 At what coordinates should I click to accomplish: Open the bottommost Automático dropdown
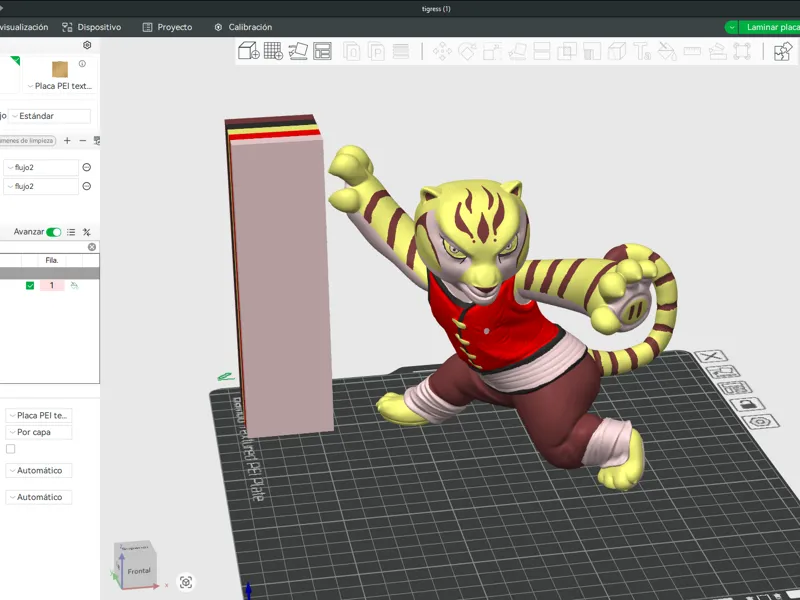[39, 497]
